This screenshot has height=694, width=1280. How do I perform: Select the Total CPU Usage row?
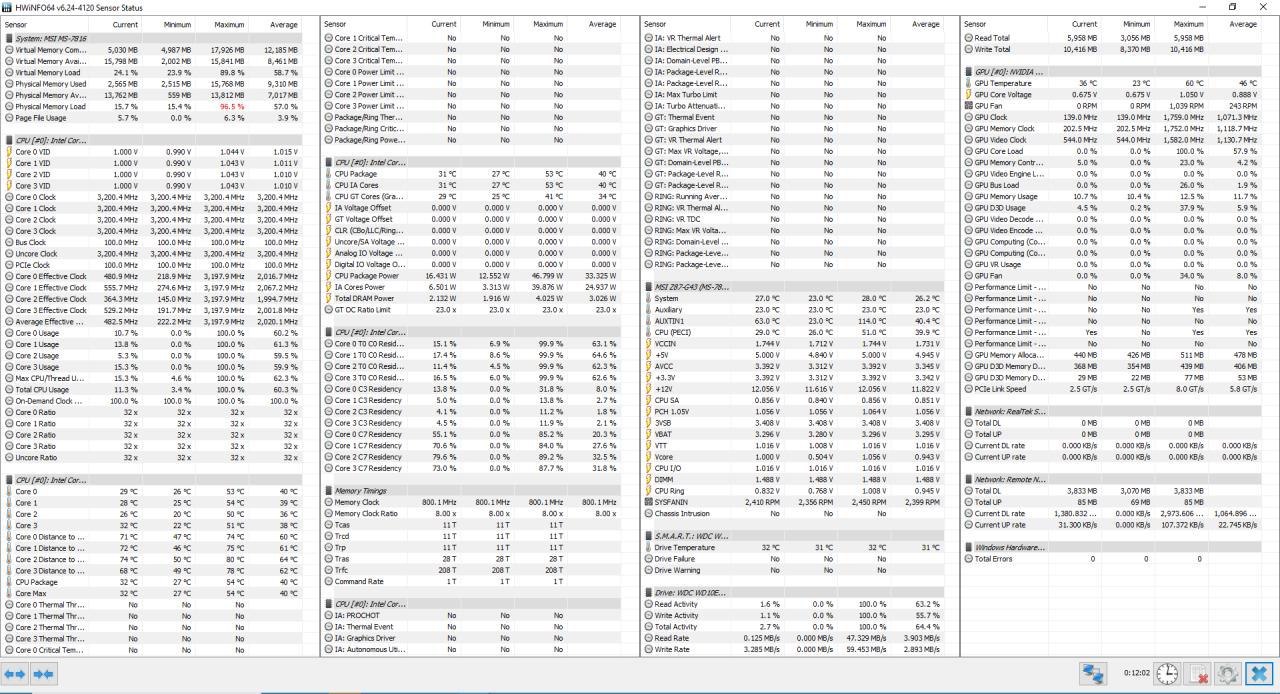coord(151,389)
